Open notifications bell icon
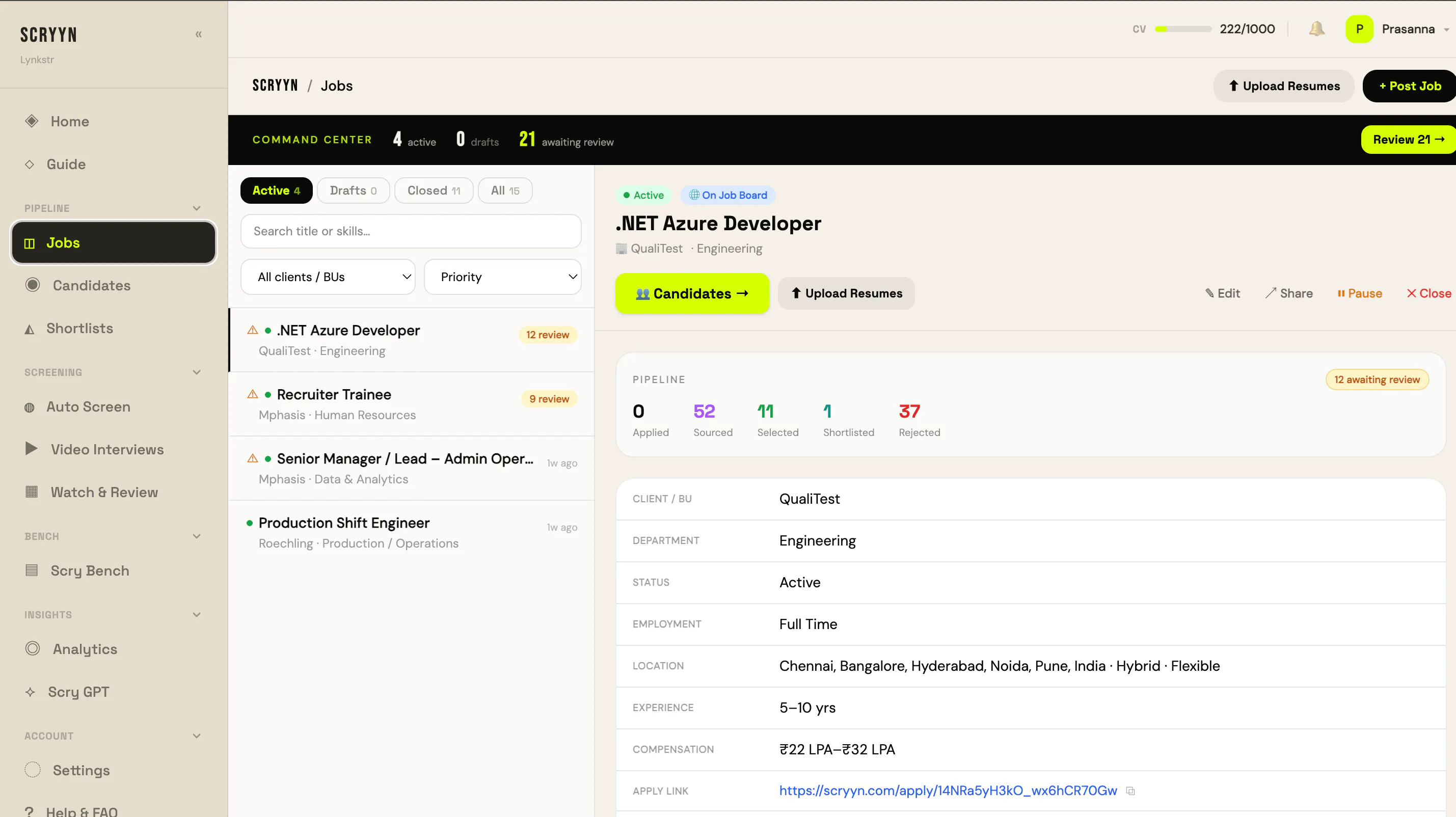The width and height of the screenshot is (1456, 817). [x=1316, y=29]
